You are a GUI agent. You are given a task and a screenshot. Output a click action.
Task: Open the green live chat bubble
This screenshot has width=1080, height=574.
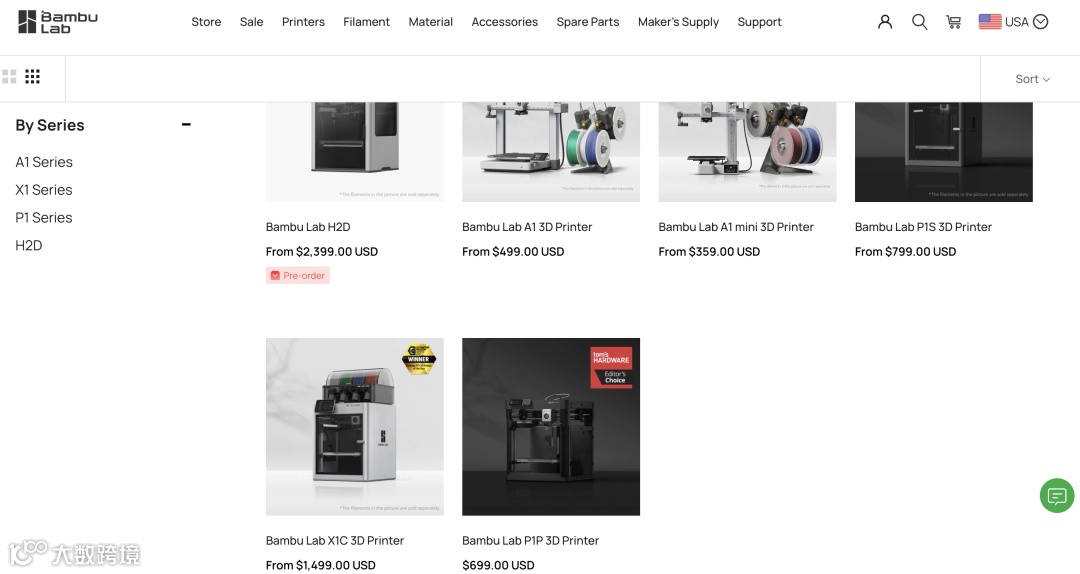(1057, 495)
